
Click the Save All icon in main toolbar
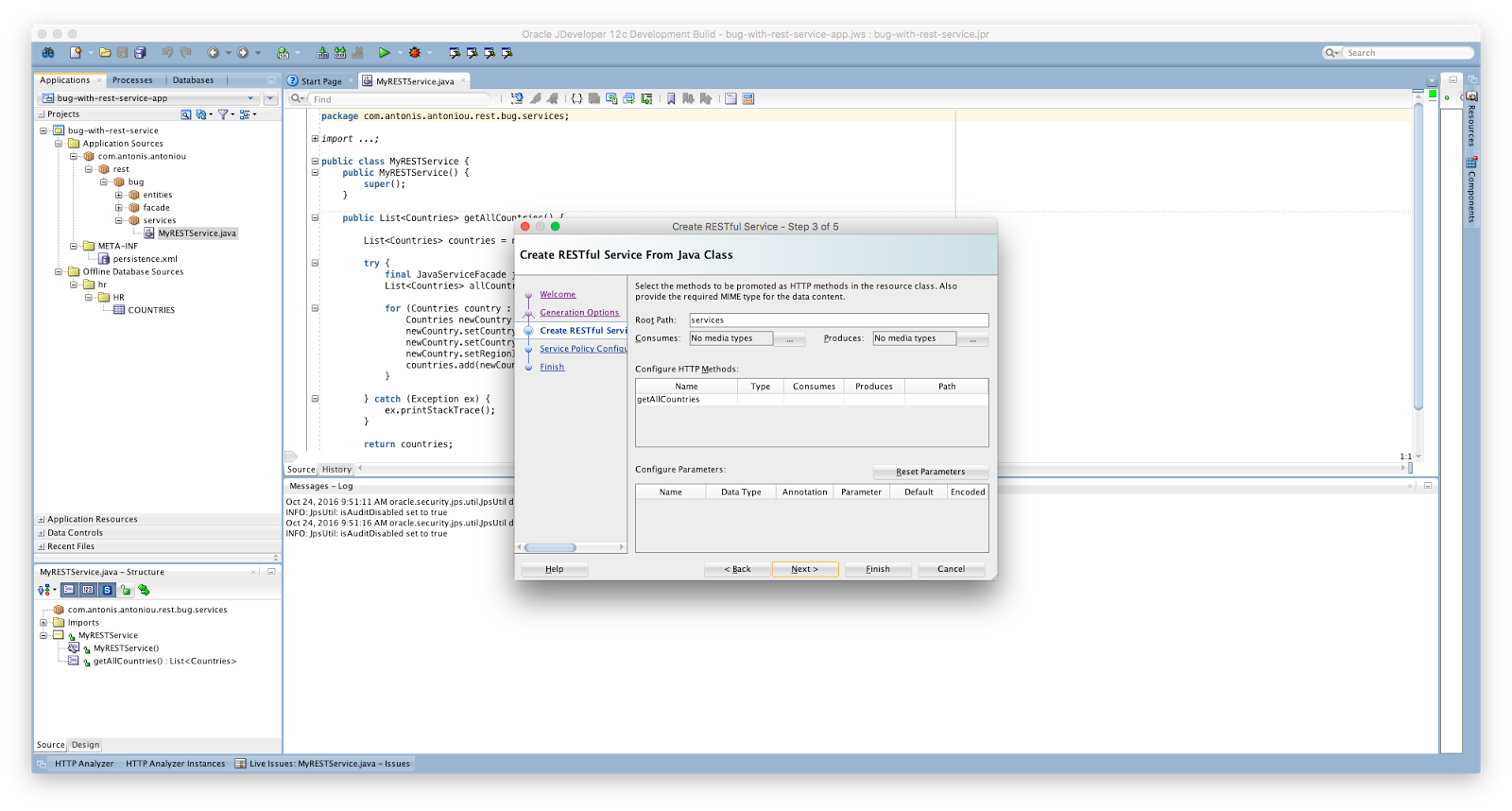pos(140,53)
